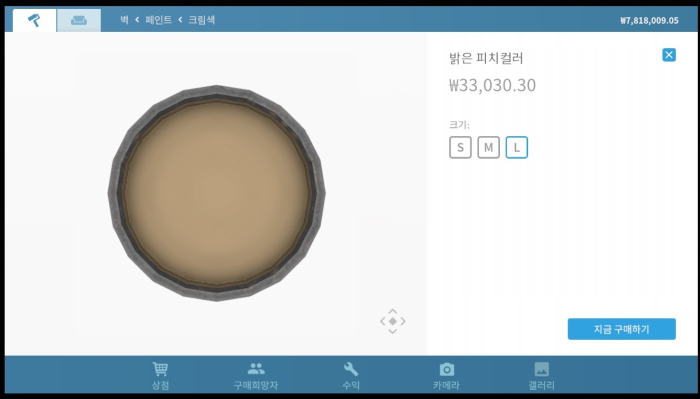Click left arrow of view rotation control
Image resolution: width=700 pixels, height=399 pixels.
[x=383, y=321]
